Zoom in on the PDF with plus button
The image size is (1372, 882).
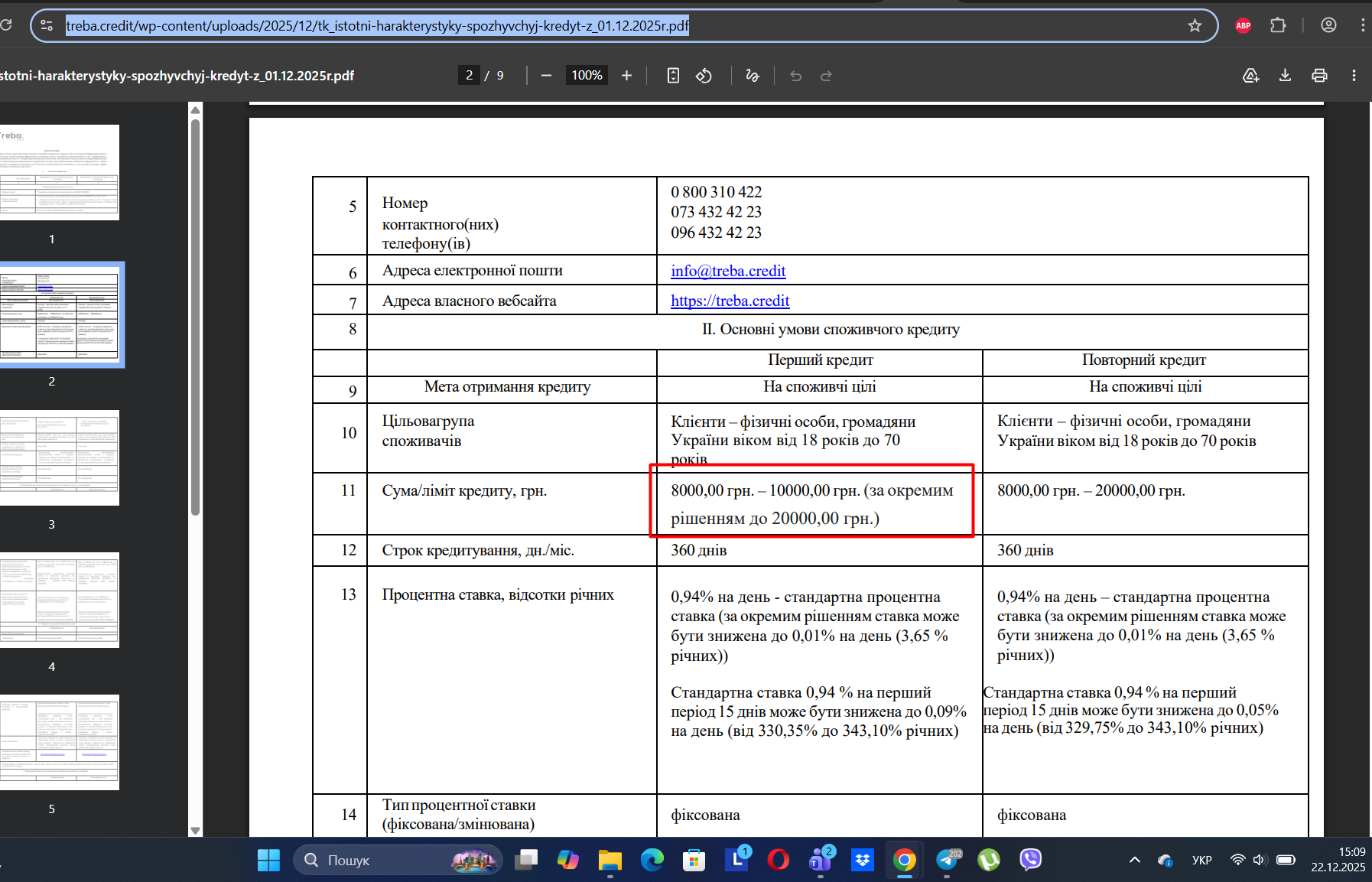626,75
